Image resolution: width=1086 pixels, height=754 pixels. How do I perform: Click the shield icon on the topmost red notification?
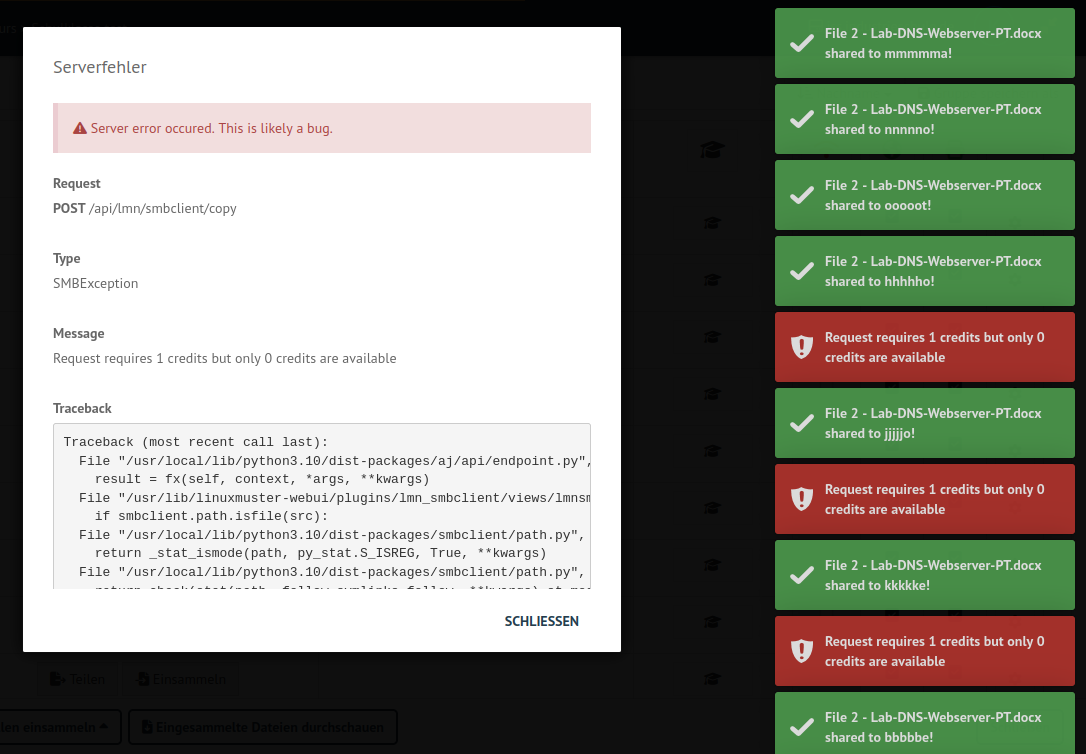pyautogui.click(x=801, y=347)
